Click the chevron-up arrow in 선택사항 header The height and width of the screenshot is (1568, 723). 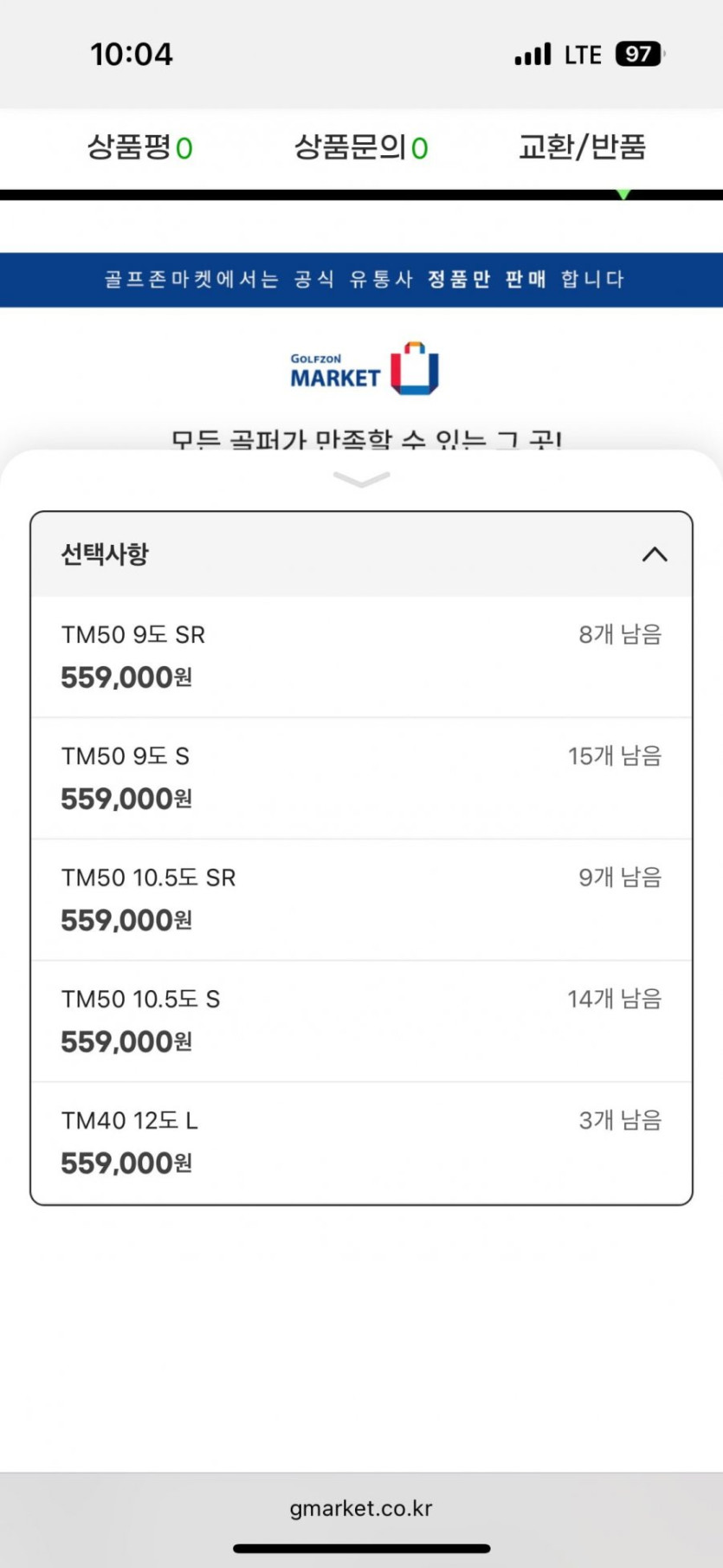tap(655, 554)
